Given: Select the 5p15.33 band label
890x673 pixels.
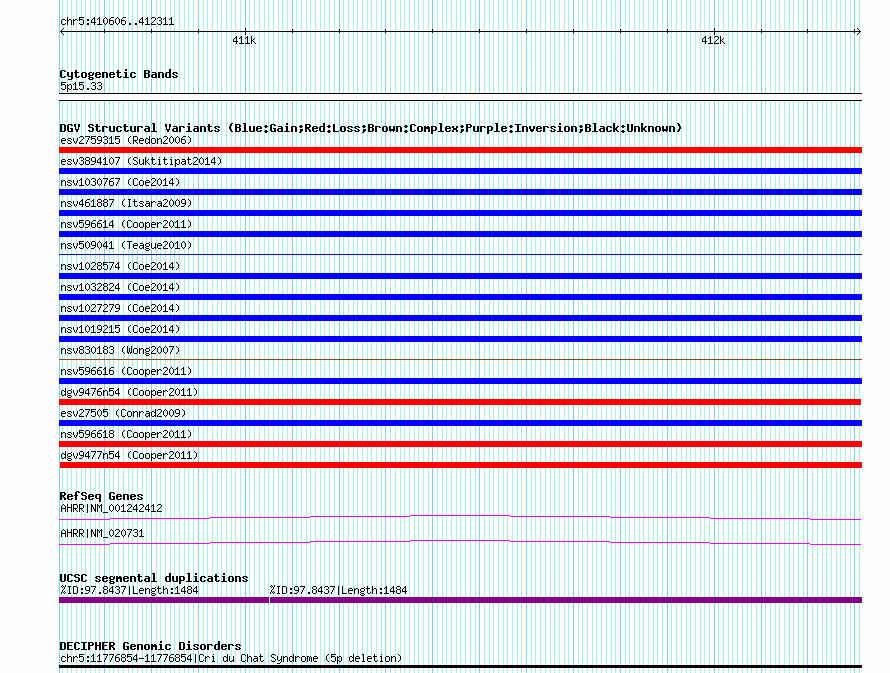Looking at the screenshot, I should click(81, 86).
